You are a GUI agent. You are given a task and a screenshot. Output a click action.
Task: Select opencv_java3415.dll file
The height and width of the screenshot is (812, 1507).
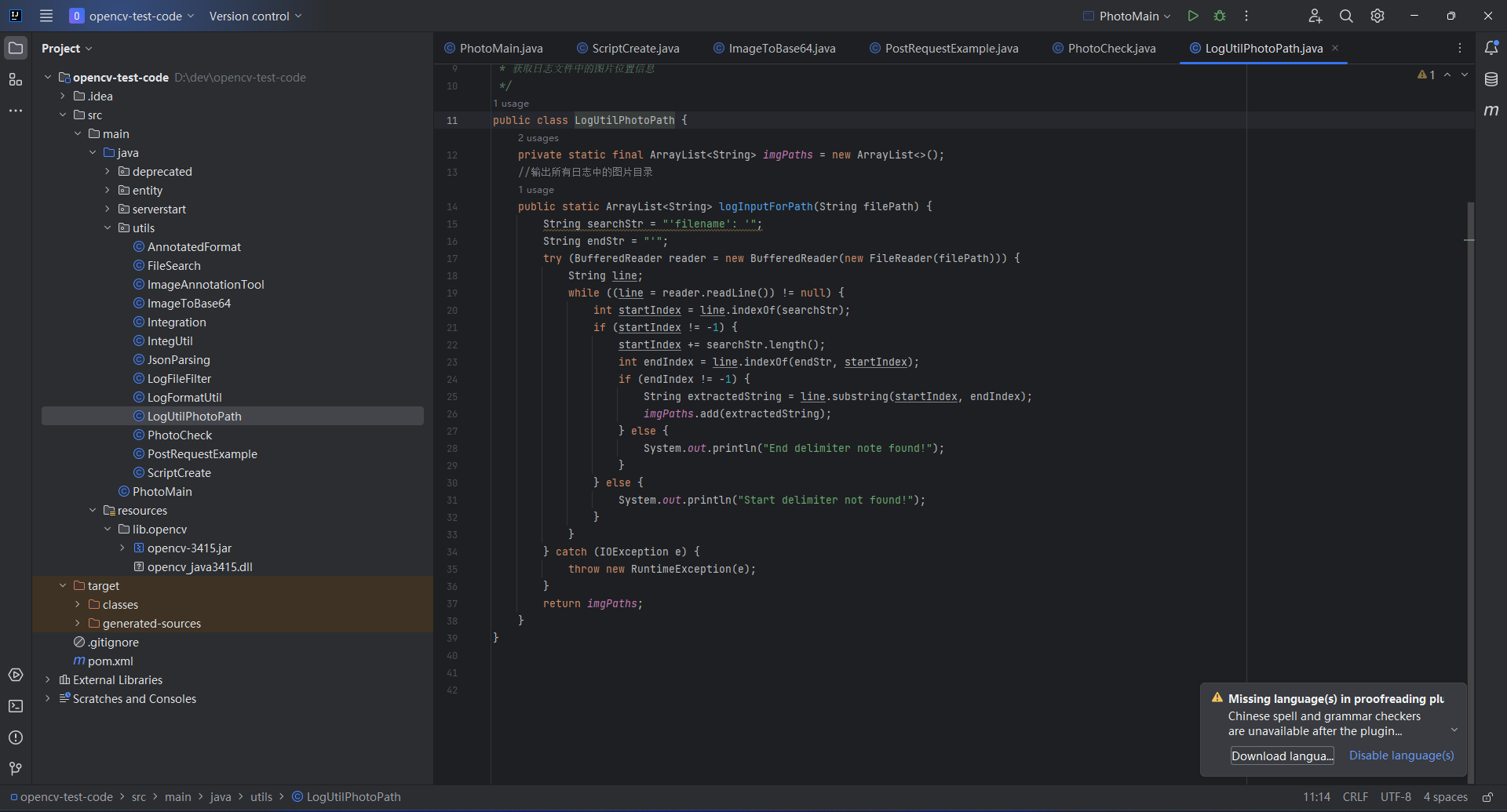click(199, 566)
